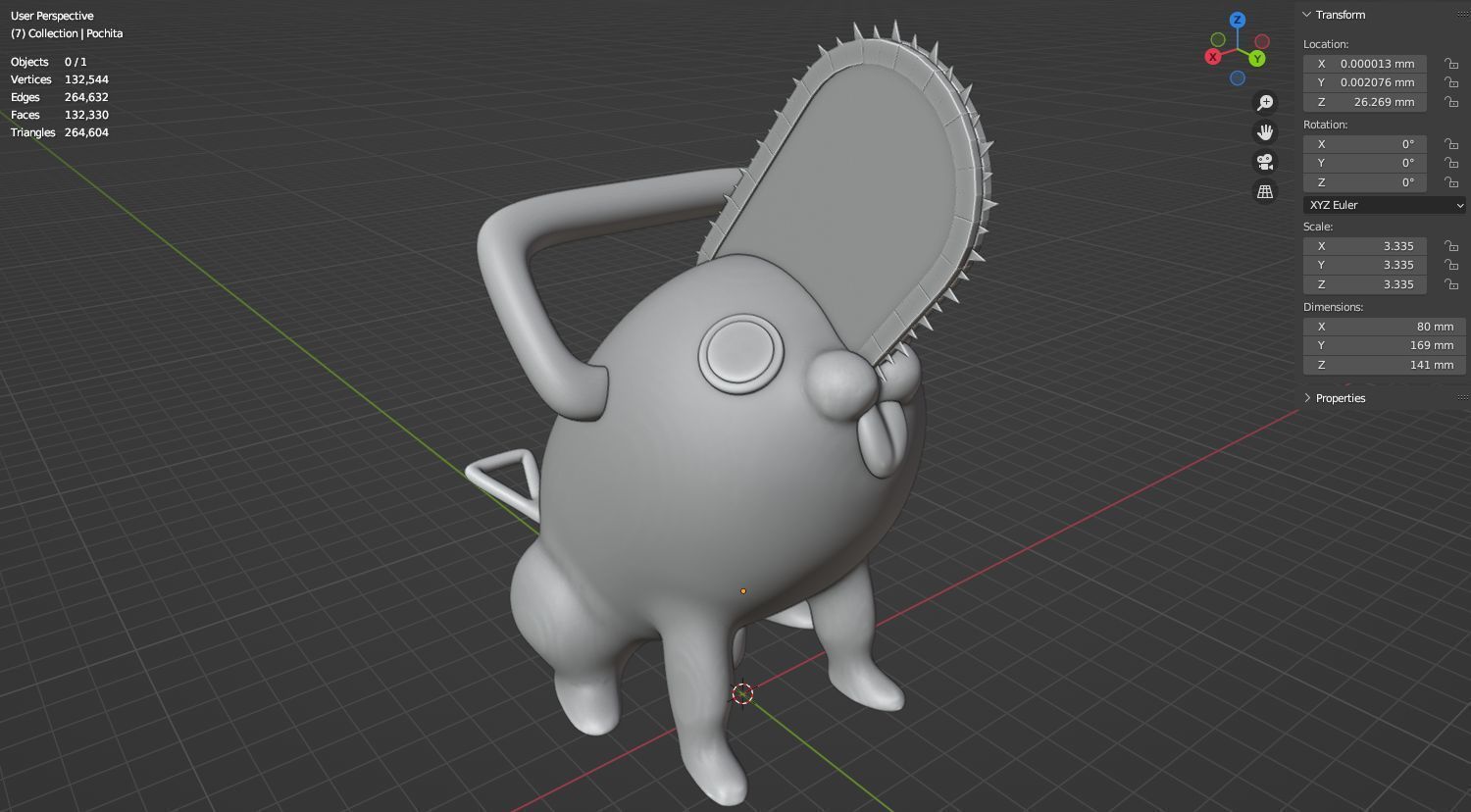Click the negative Z axis gizmo ball
The image size is (1471, 812).
pyautogui.click(x=1238, y=78)
